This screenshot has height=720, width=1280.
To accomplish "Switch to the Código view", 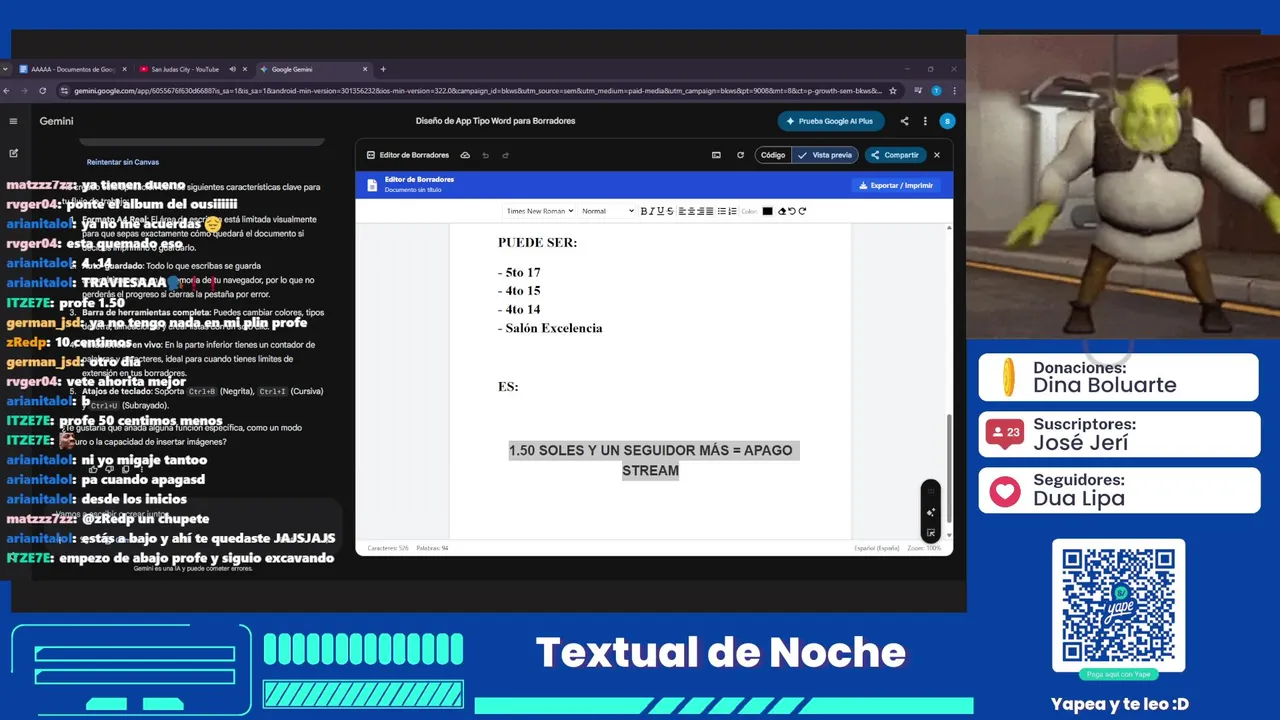I will pyautogui.click(x=773, y=155).
